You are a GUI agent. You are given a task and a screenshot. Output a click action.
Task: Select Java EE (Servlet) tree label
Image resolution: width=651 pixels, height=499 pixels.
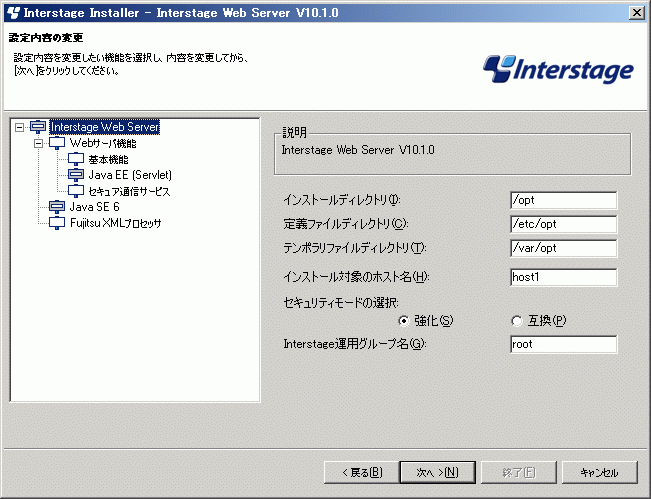pyautogui.click(x=130, y=175)
